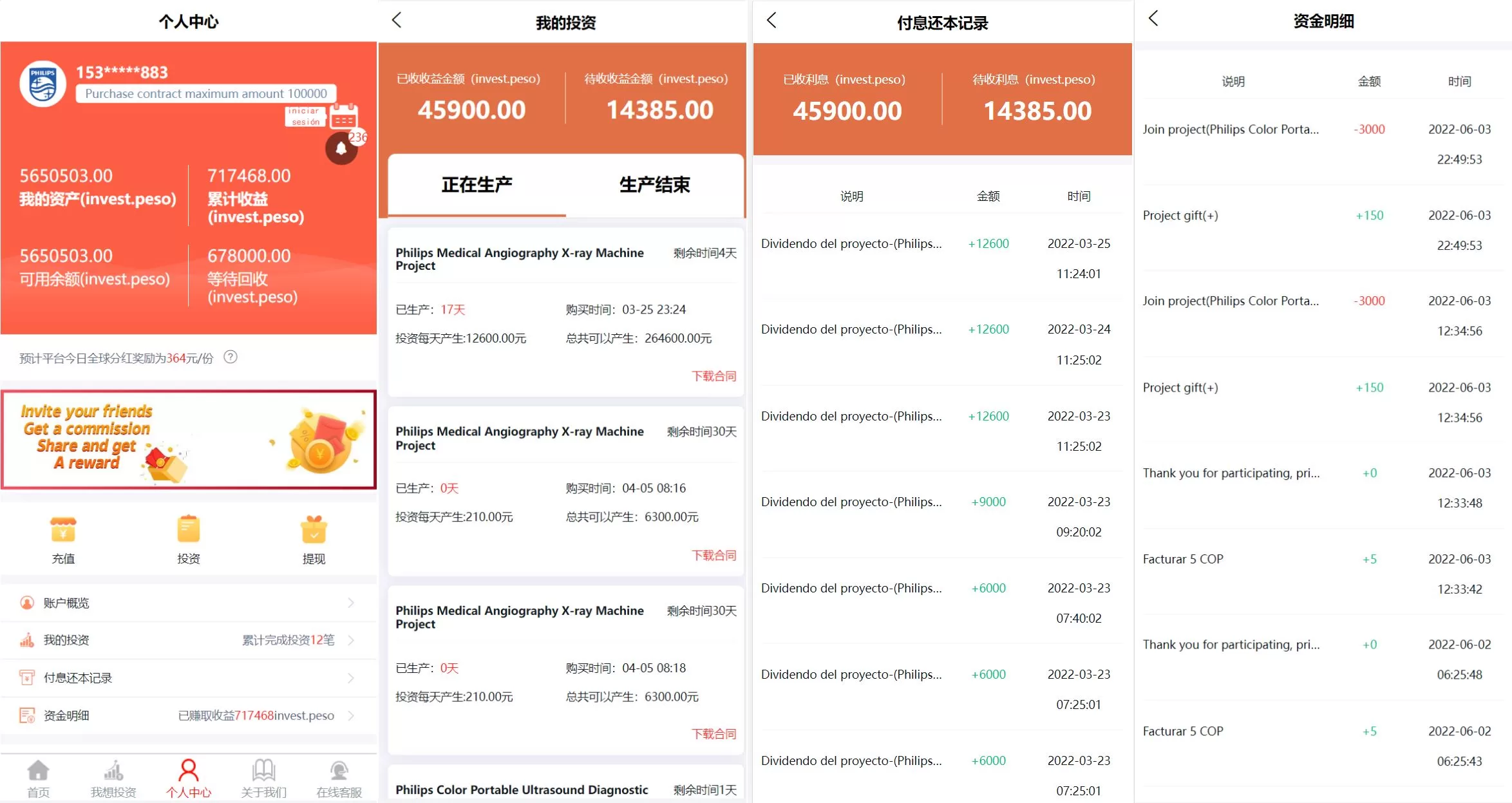Image resolution: width=1512 pixels, height=803 pixels.
Task: Go back from 我的投资 page
Action: click(397, 21)
